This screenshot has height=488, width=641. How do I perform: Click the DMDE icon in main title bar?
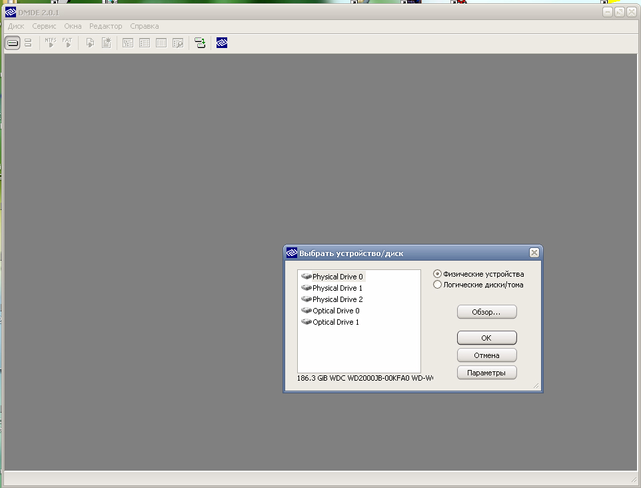[x=11, y=13]
